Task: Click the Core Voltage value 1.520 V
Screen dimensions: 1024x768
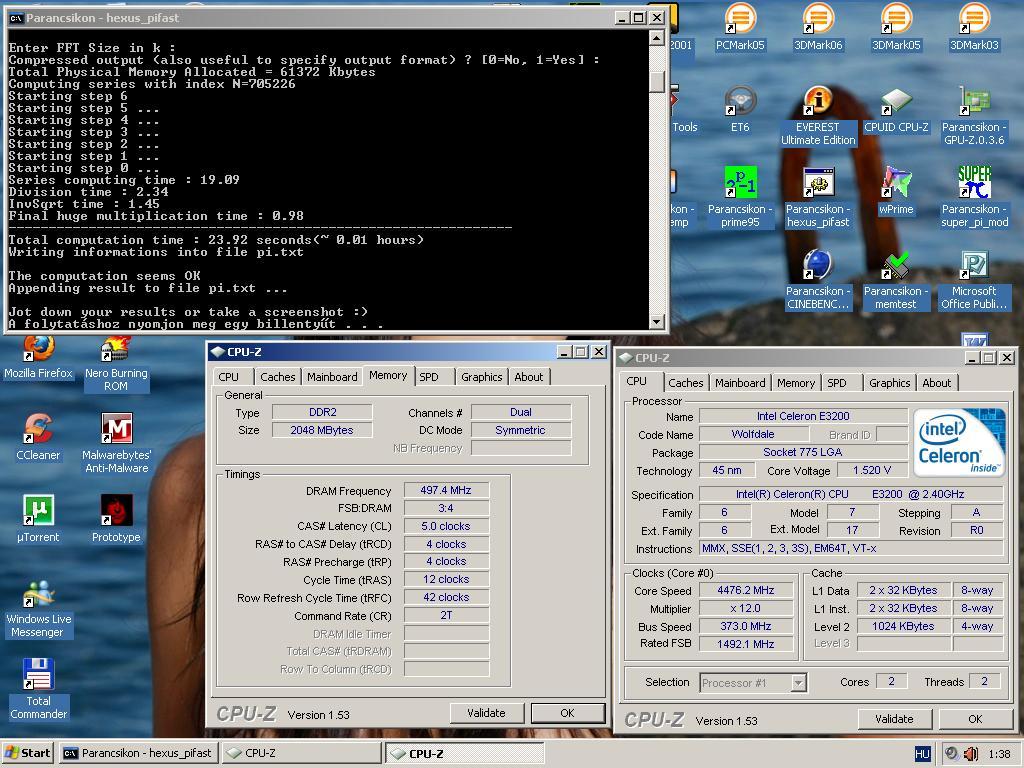Action: (872, 470)
